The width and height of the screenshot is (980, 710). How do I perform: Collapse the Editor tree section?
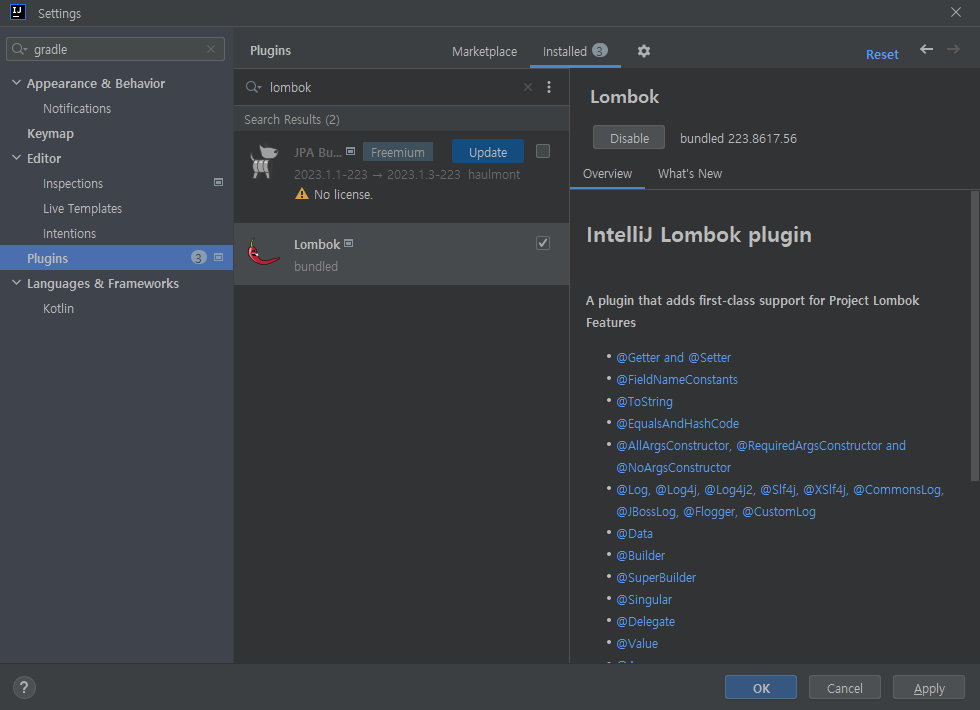pos(16,158)
